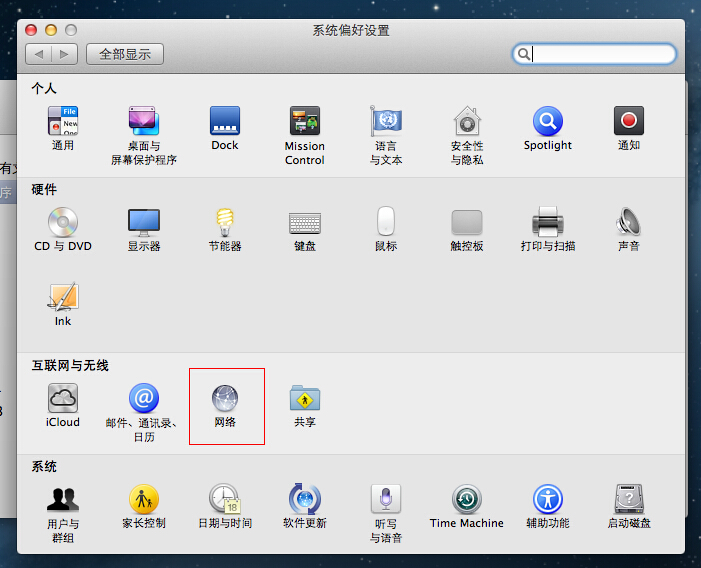This screenshot has width=701, height=568.
Task: Minimize the window with yellow button
Action: (51, 30)
